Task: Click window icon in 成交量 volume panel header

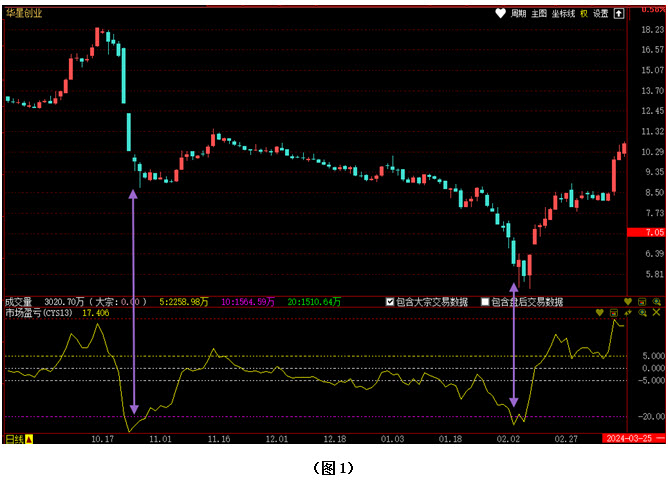Action: pos(641,301)
